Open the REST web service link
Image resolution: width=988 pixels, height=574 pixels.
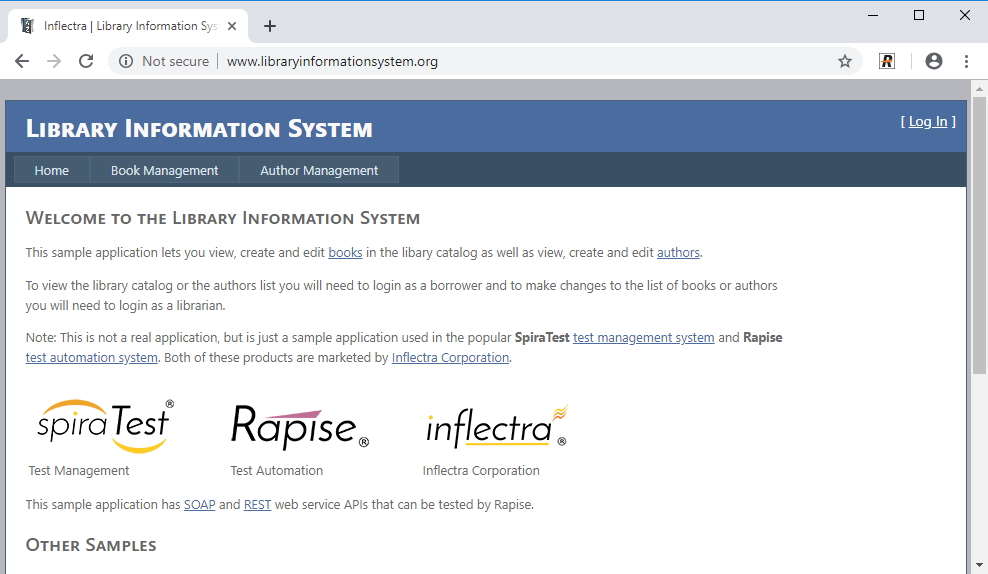[257, 505]
